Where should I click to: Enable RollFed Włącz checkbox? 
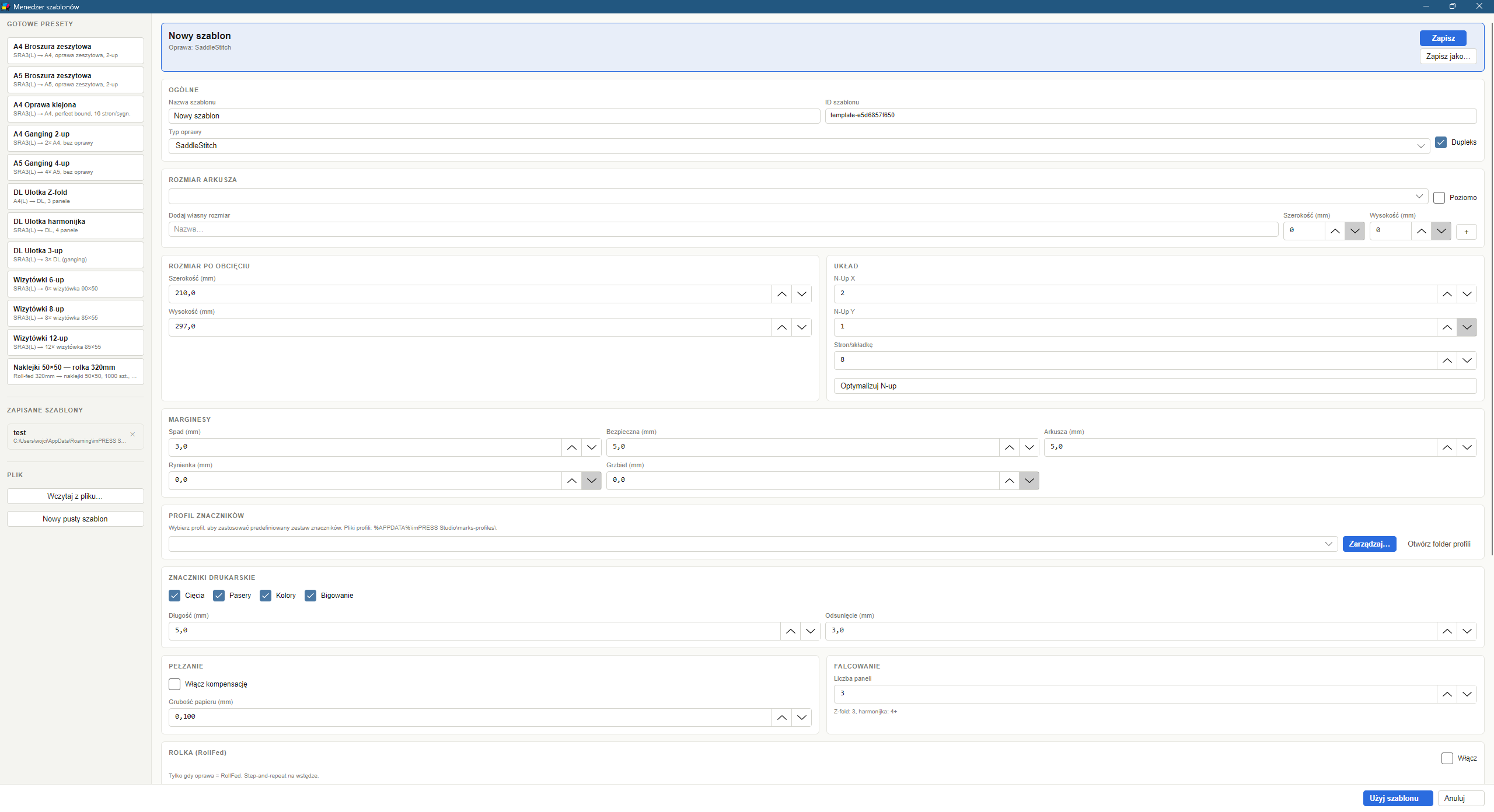1447,758
